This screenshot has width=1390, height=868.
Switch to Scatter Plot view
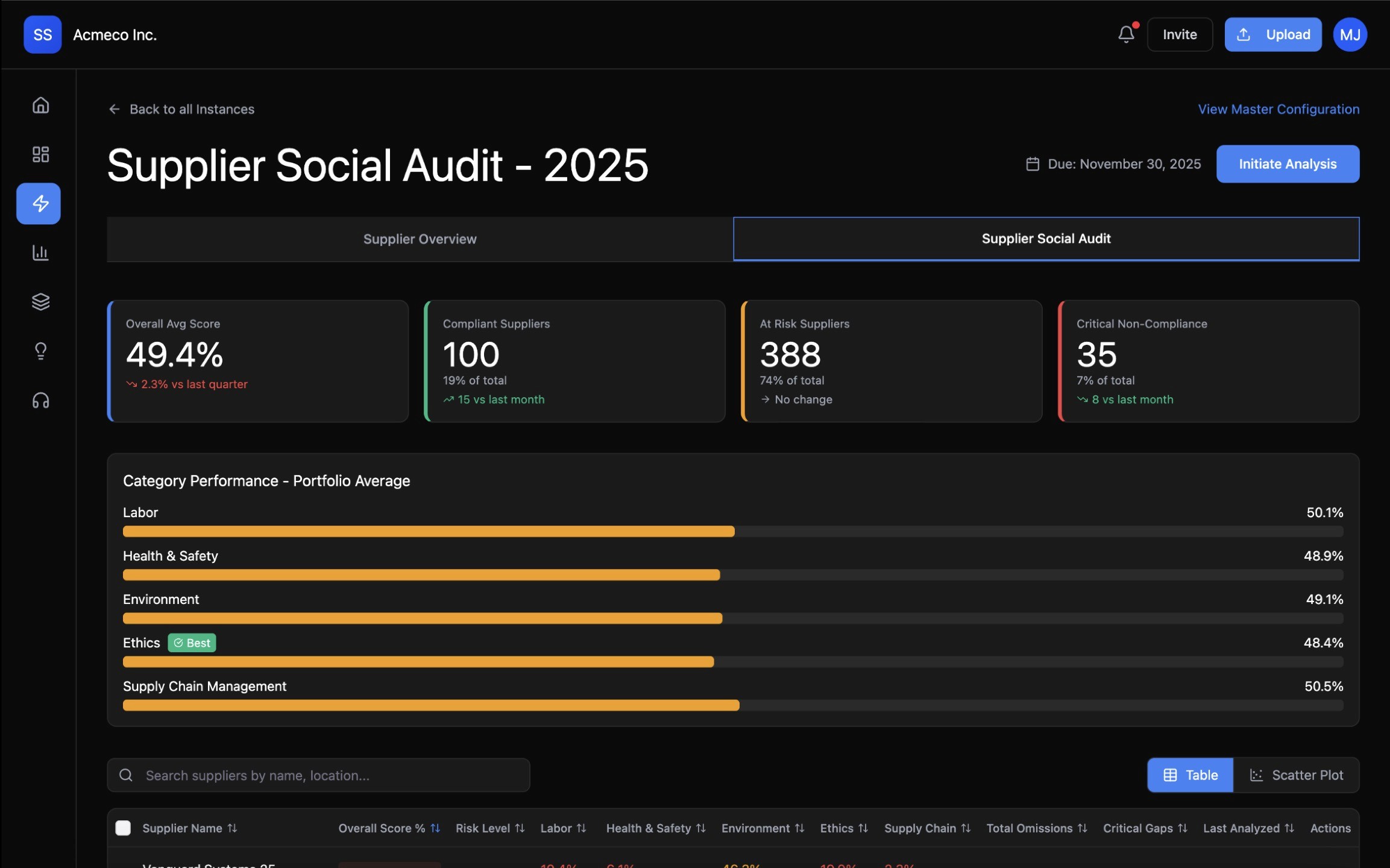pos(1296,775)
